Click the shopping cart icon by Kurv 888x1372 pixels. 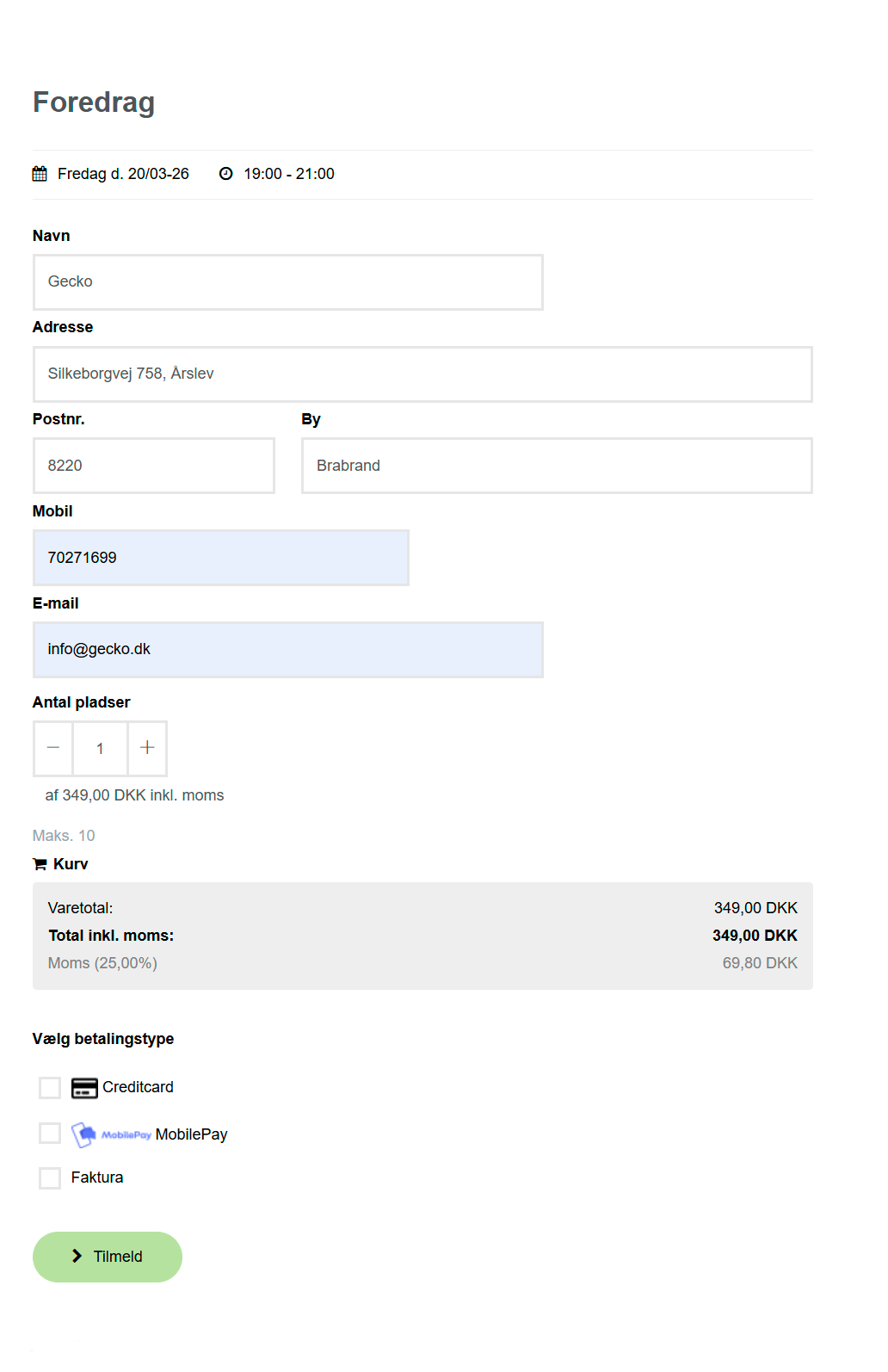coord(40,864)
